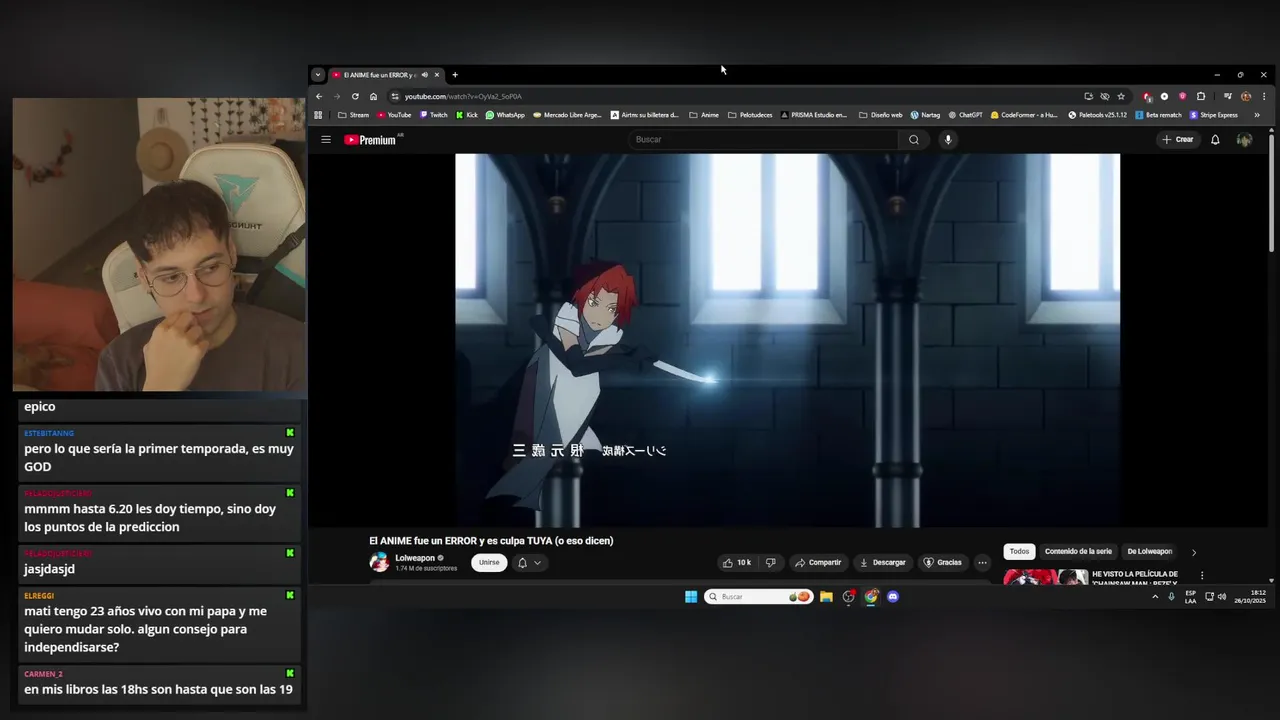Open Lolweapon channel avatar
The width and height of the screenshot is (1280, 720).
pyautogui.click(x=379, y=563)
